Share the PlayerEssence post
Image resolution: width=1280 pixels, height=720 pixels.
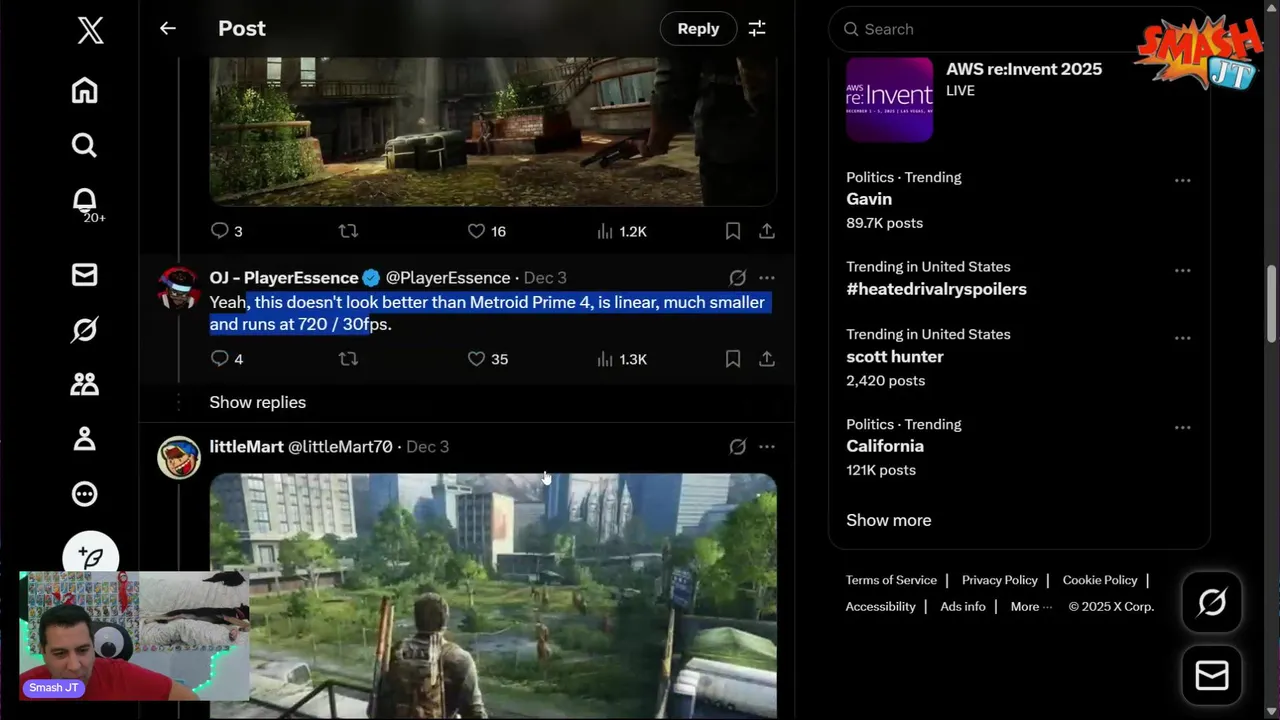point(767,358)
